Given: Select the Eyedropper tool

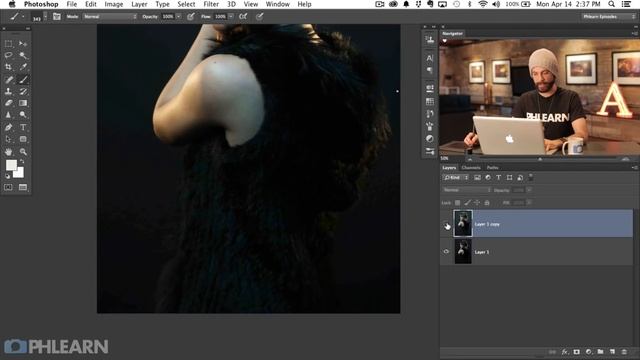Looking at the screenshot, I should (x=23, y=67).
